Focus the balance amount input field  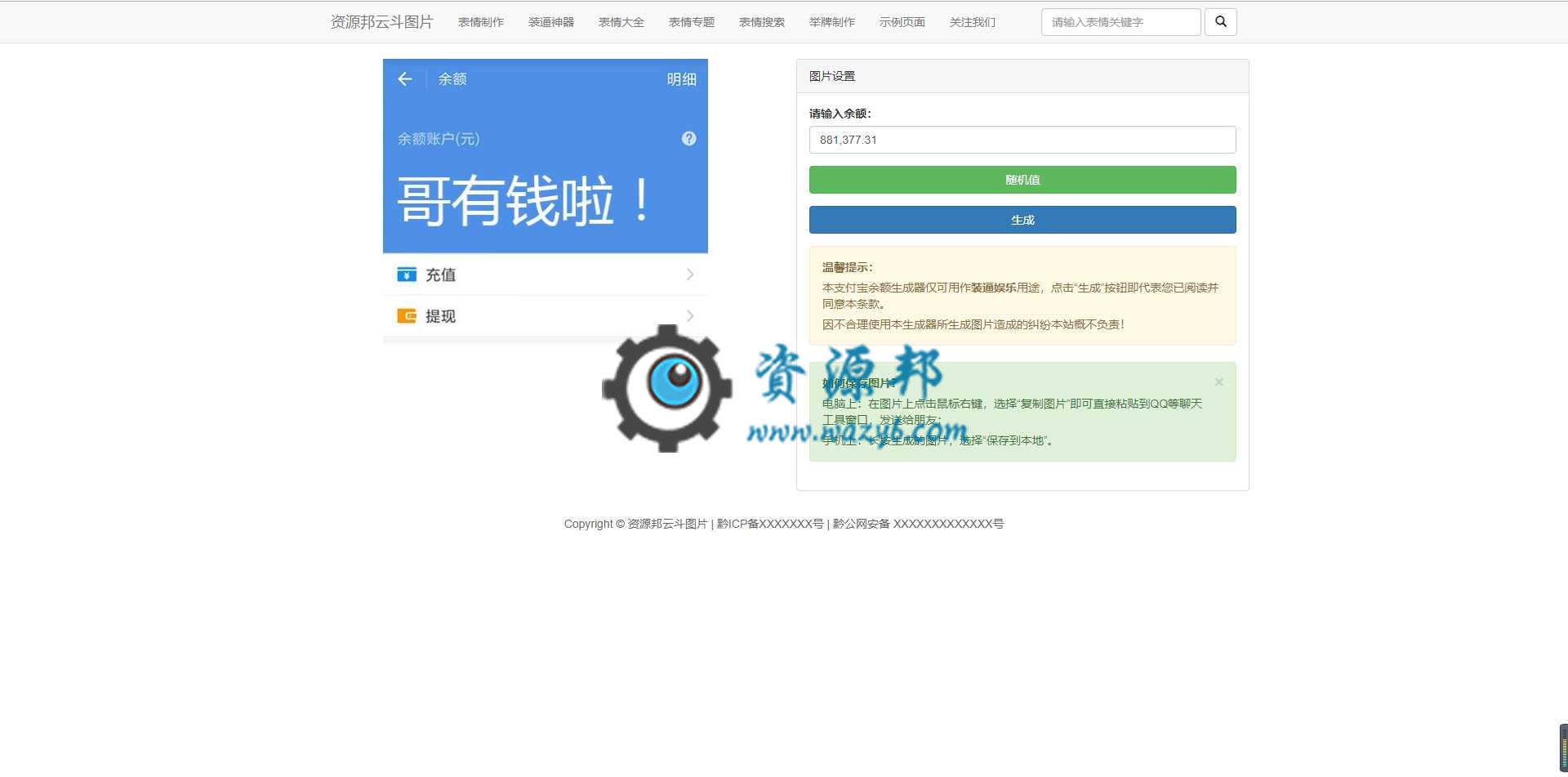(x=1022, y=140)
